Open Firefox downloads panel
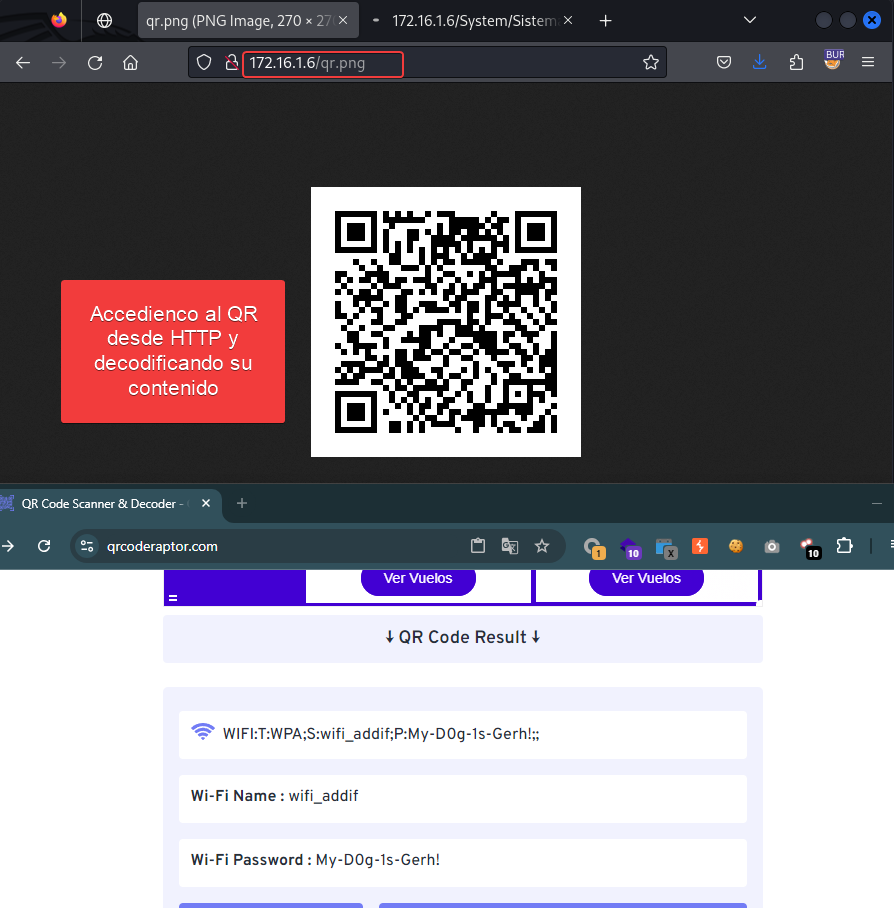 pyautogui.click(x=760, y=63)
